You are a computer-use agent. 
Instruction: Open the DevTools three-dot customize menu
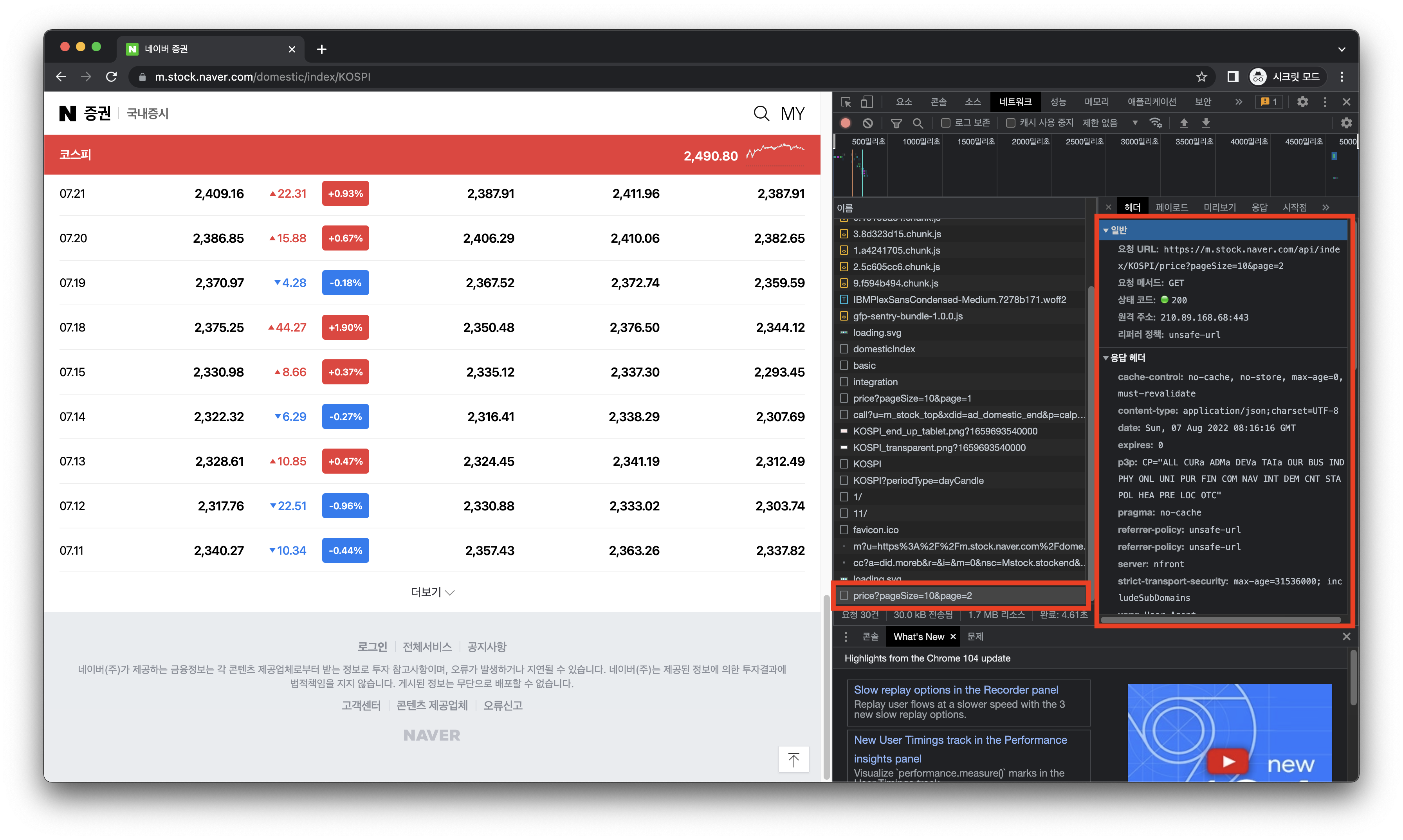1325,102
